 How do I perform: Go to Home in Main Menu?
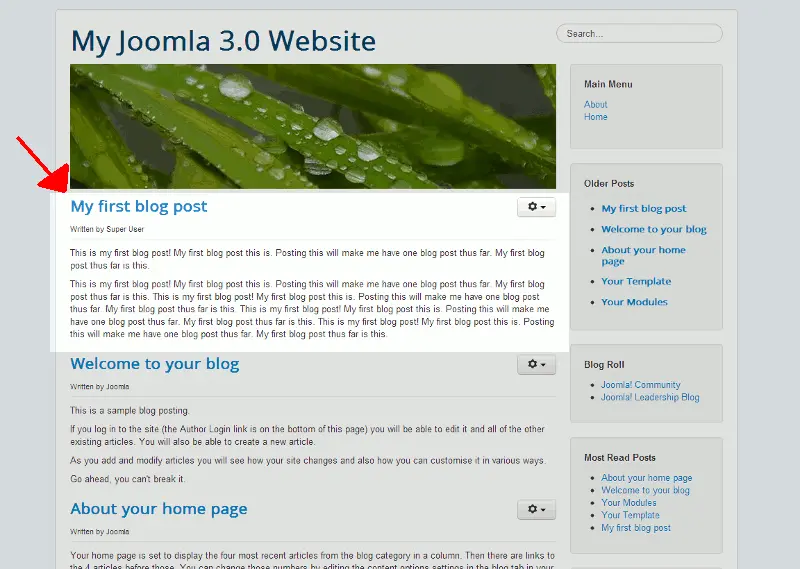[595, 117]
